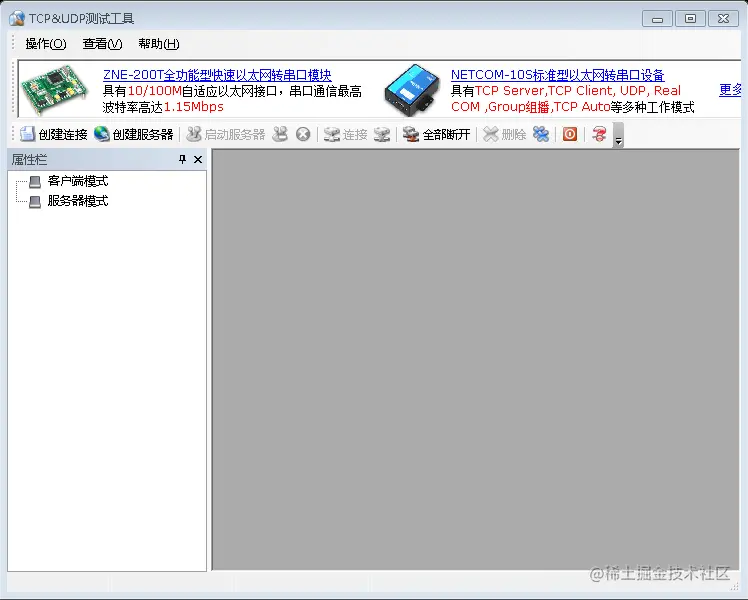Screen dimensions: 748x600
Task: Click the 全部断开 toolbar button
Action: (436, 134)
